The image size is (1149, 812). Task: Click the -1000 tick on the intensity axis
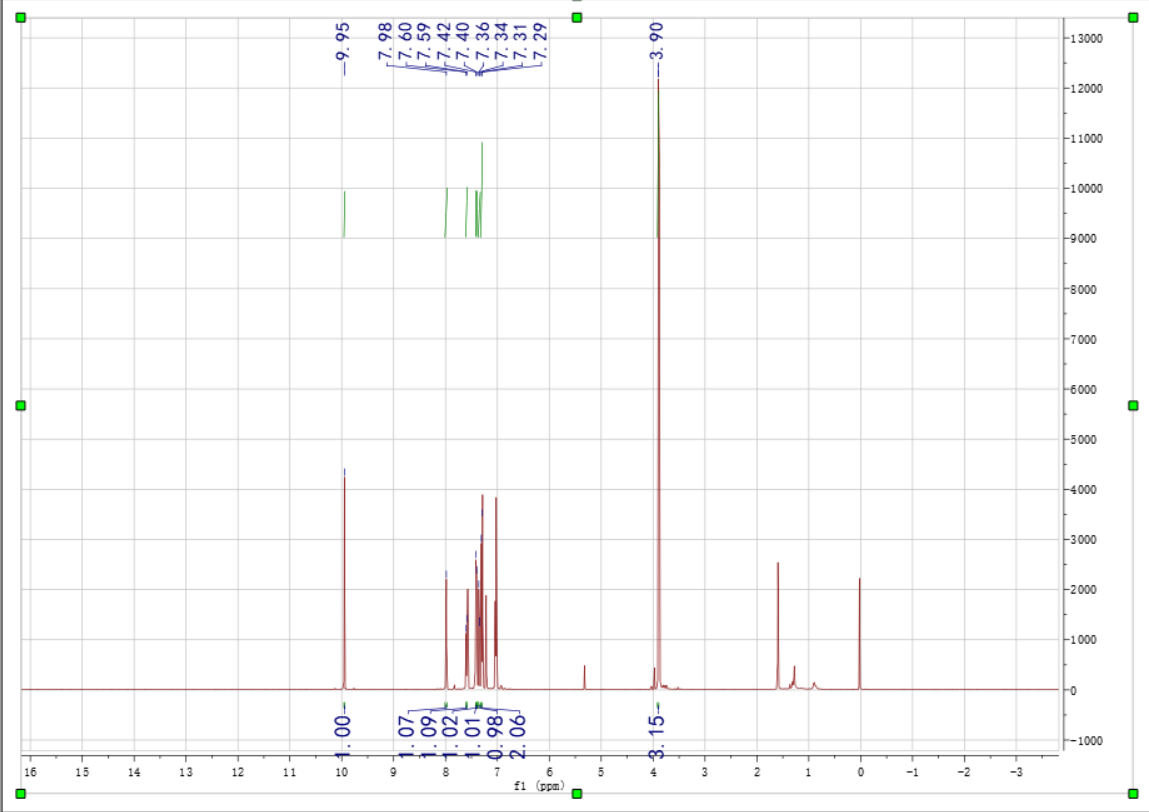[1084, 741]
